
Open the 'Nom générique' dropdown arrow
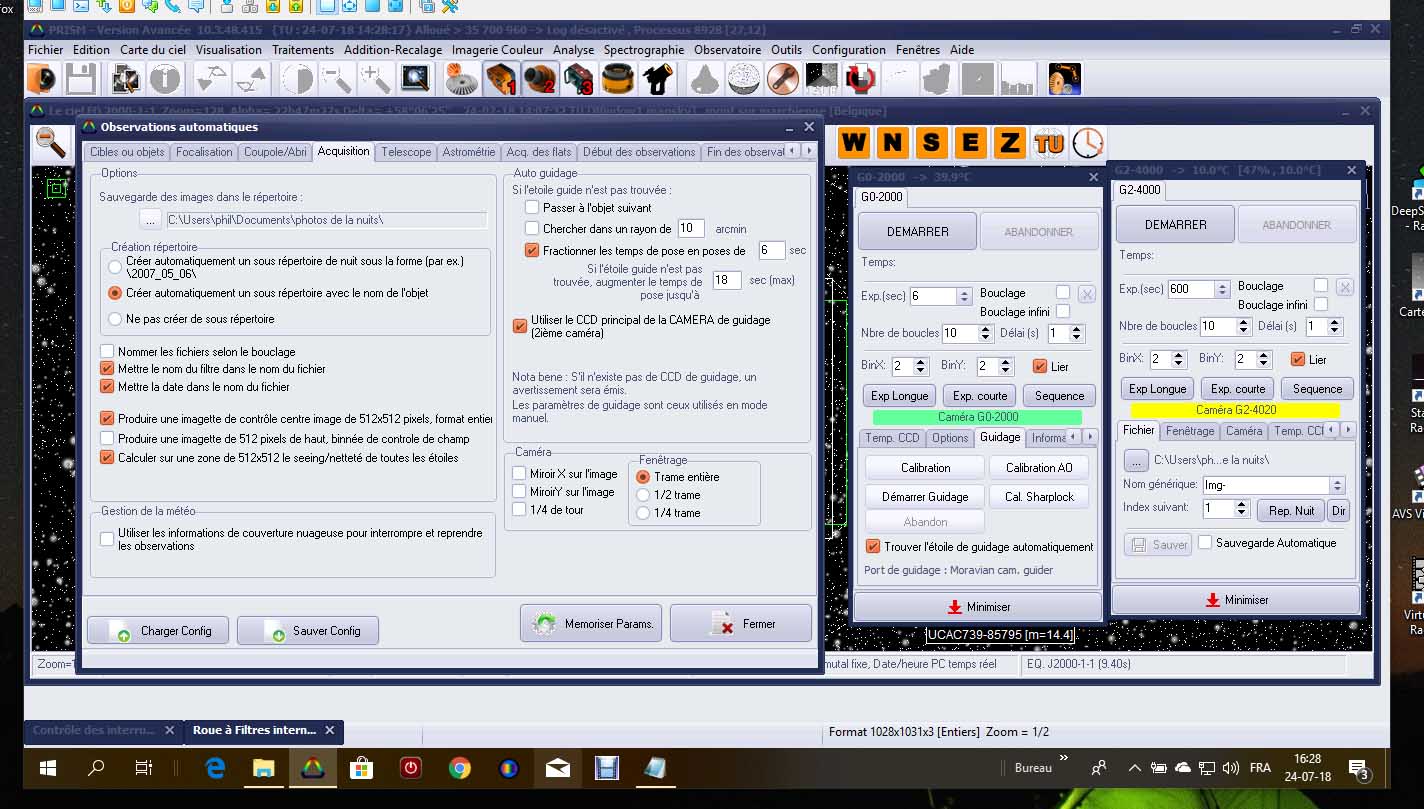pyautogui.click(x=1337, y=485)
